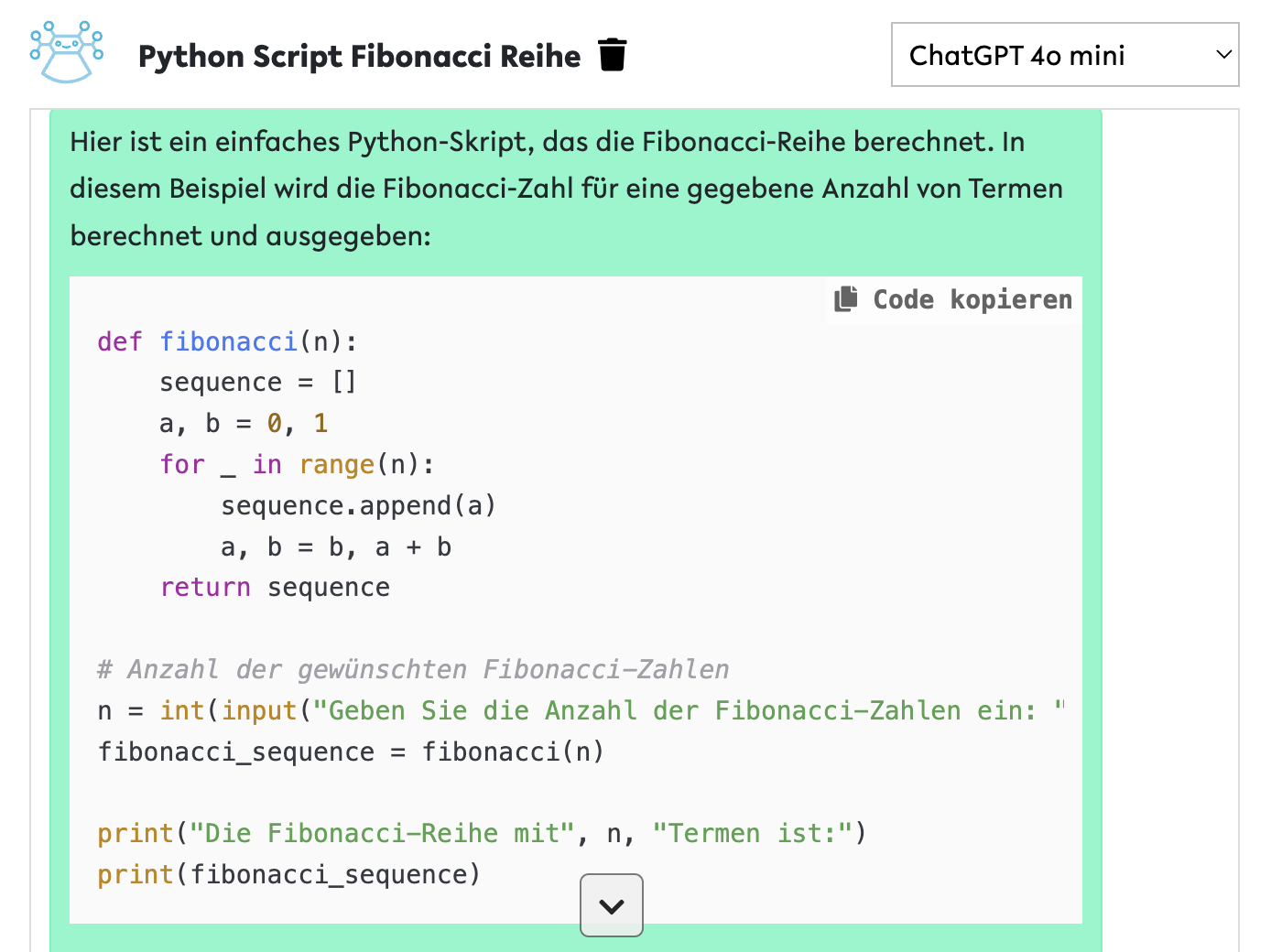Click the a, b = b, a + b line
Screen dimensions: 1271x952
[336, 546]
